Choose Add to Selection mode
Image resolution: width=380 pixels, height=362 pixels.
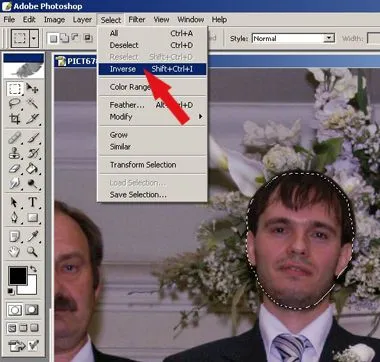tap(64, 38)
